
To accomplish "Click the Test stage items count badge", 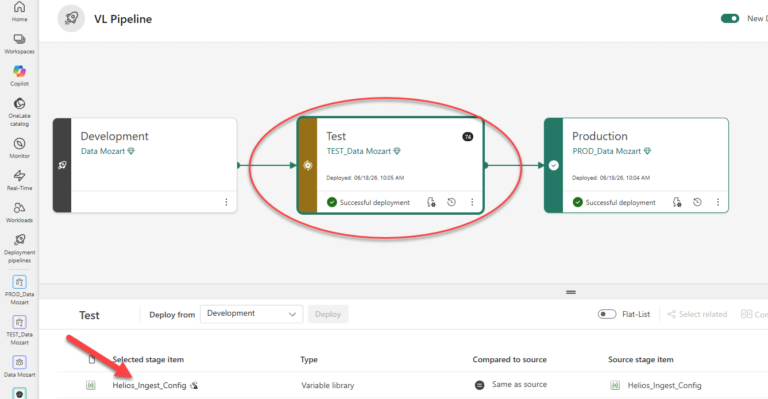I will click(468, 137).
